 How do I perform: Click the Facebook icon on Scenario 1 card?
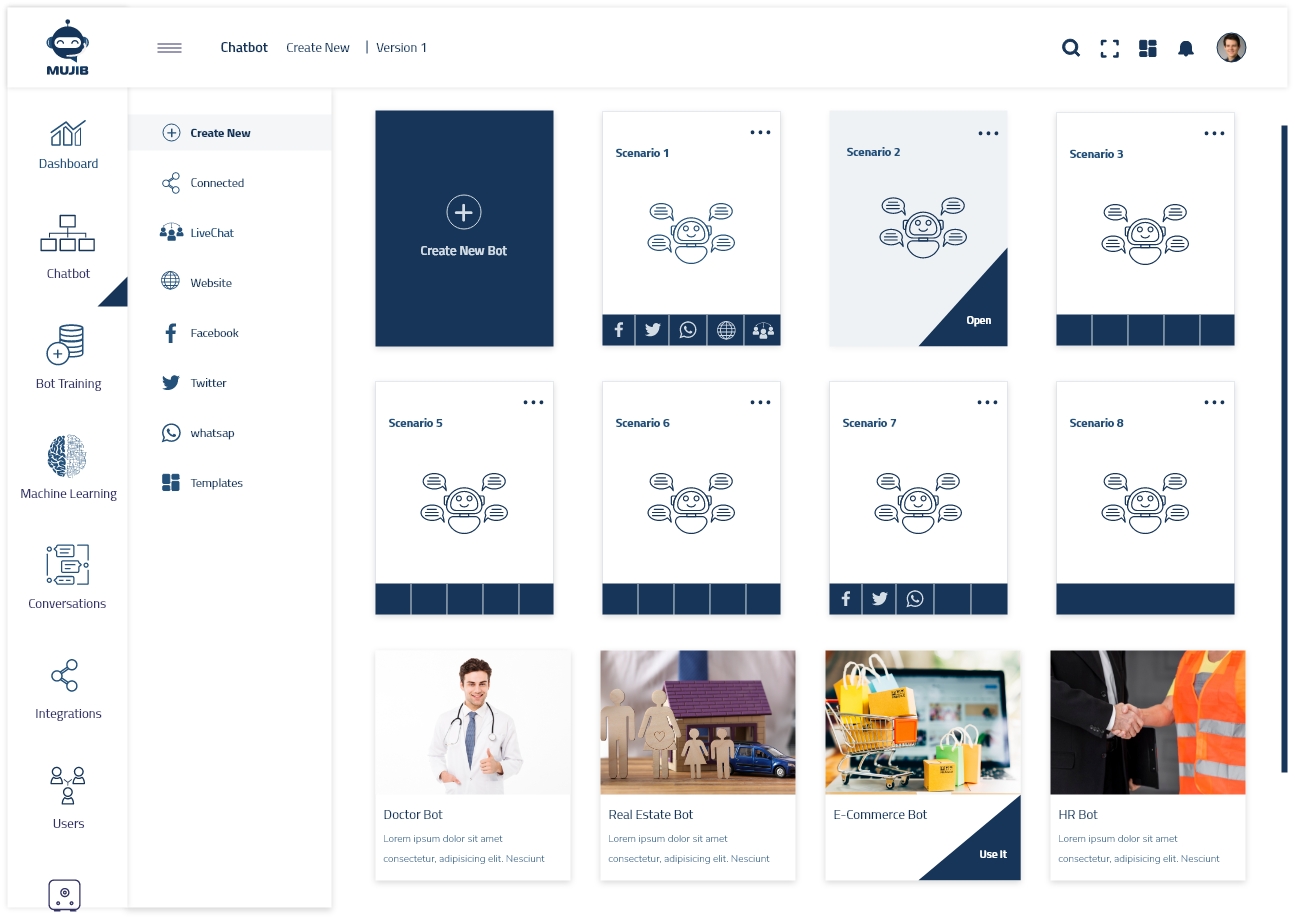click(x=619, y=330)
